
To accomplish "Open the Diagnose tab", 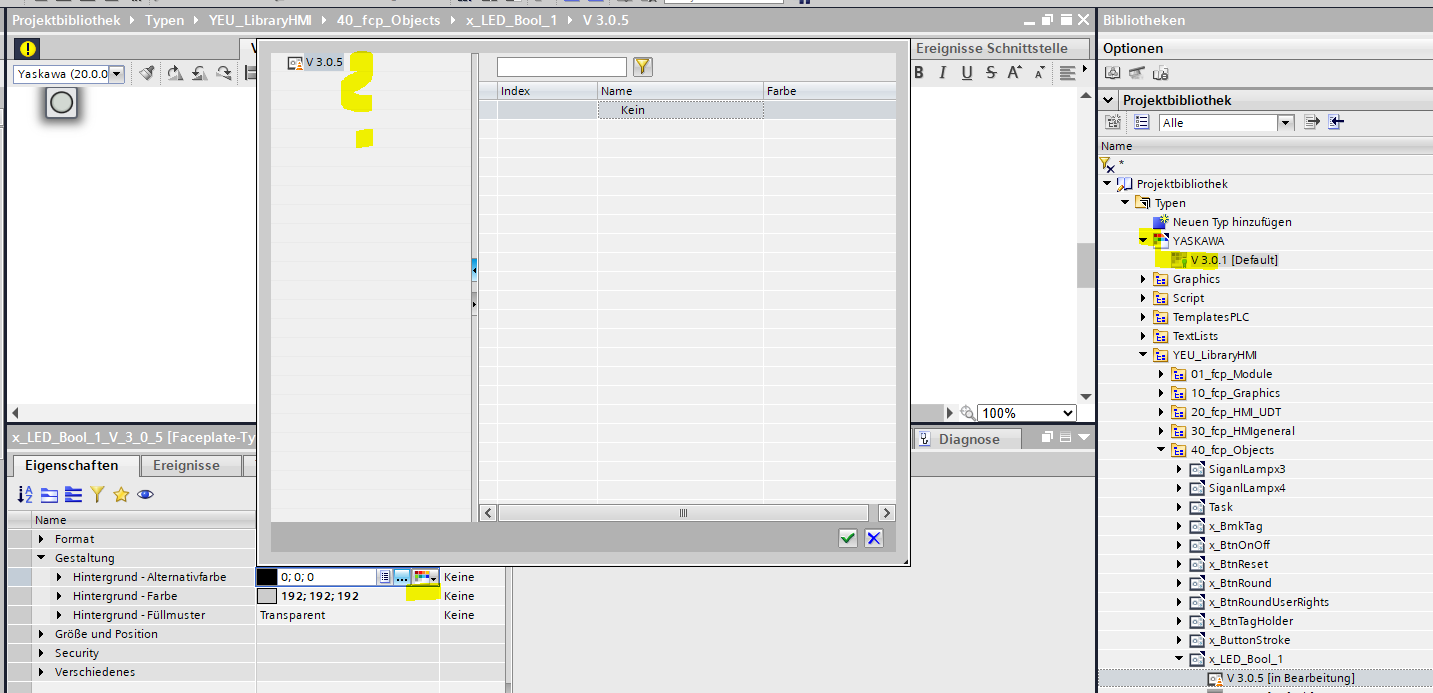I will pyautogui.click(x=968, y=439).
